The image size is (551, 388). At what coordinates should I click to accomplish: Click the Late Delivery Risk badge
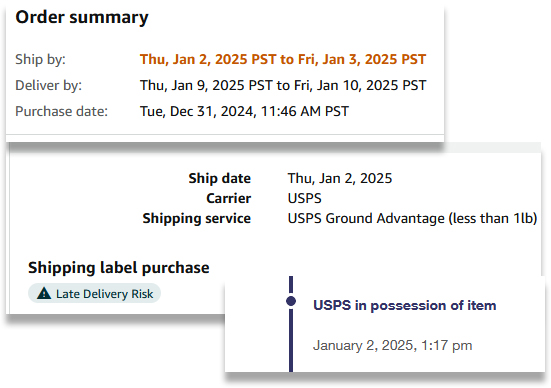click(x=94, y=293)
